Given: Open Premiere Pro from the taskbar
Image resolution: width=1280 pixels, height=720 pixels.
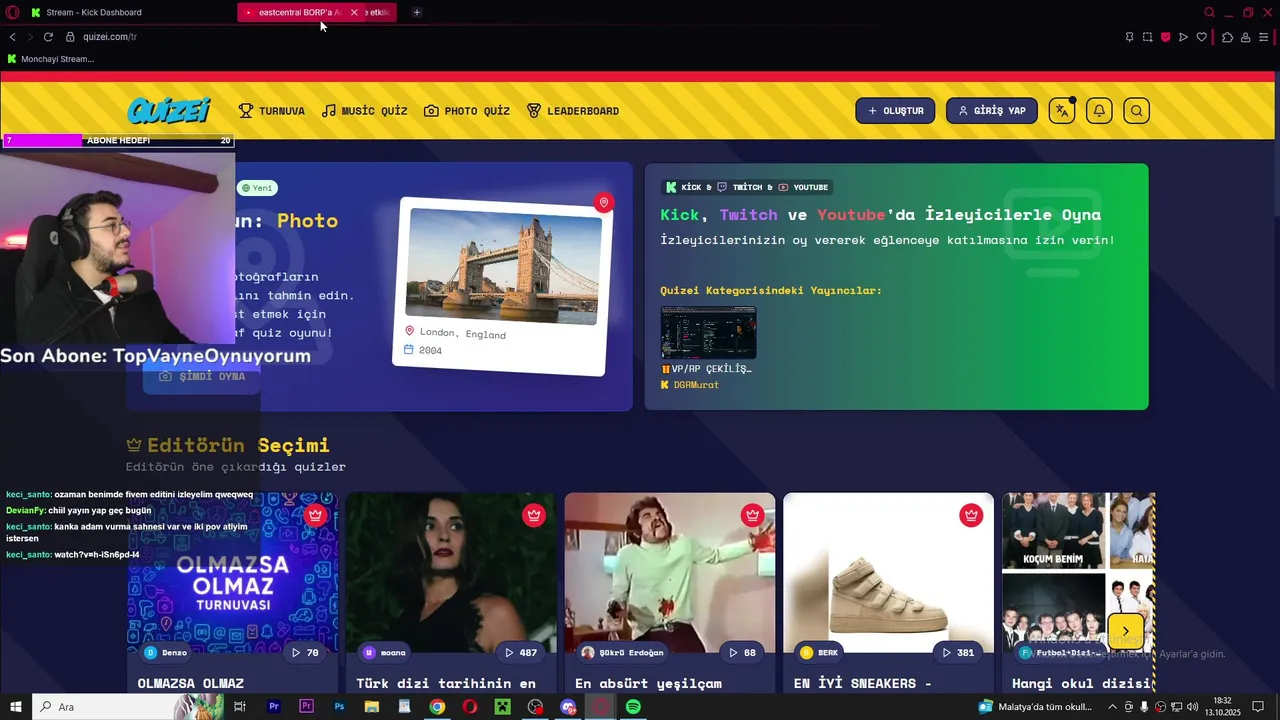Looking at the screenshot, I should click(x=273, y=707).
